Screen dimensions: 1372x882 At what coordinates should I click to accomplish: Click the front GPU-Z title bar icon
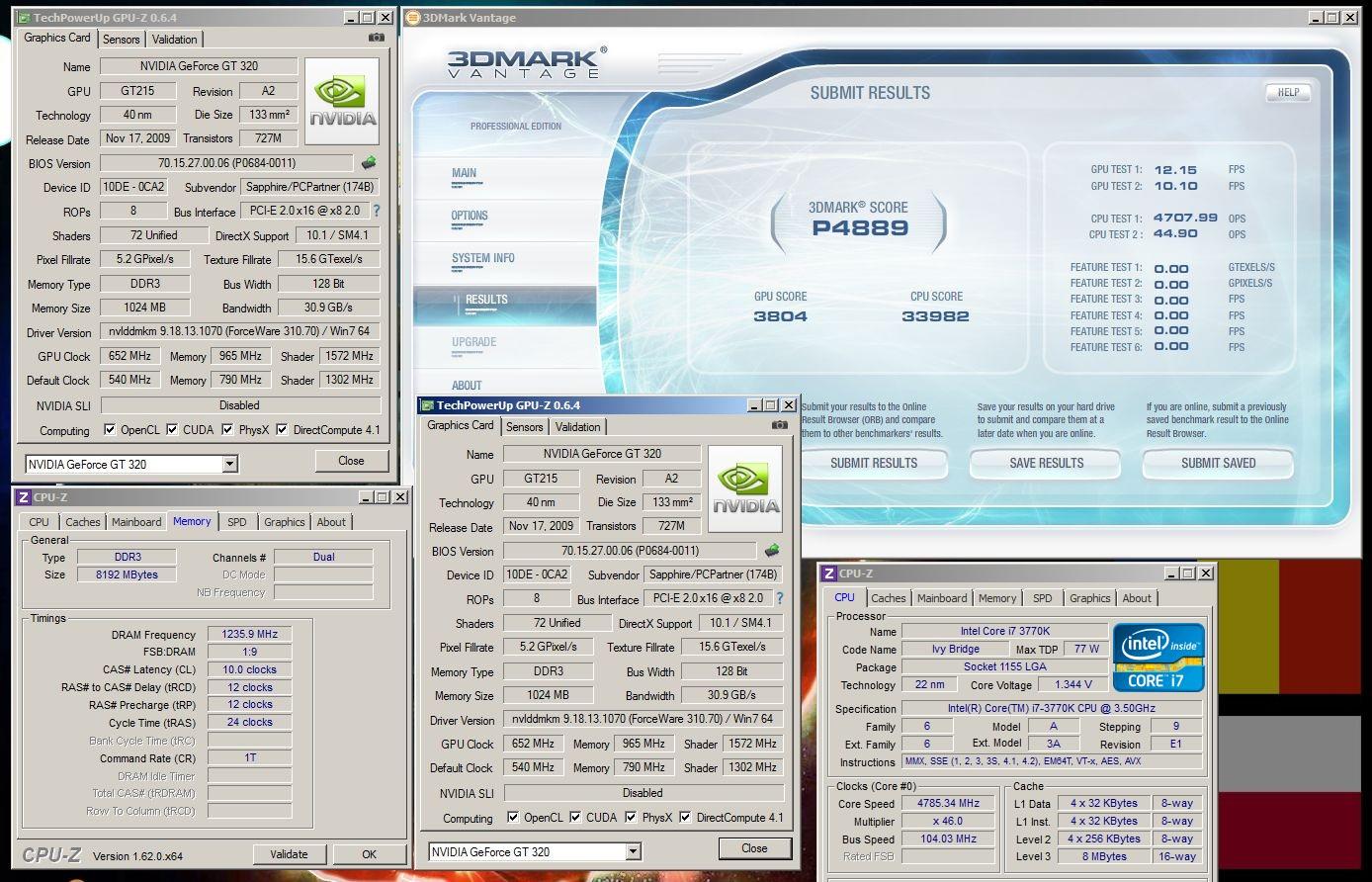427,405
